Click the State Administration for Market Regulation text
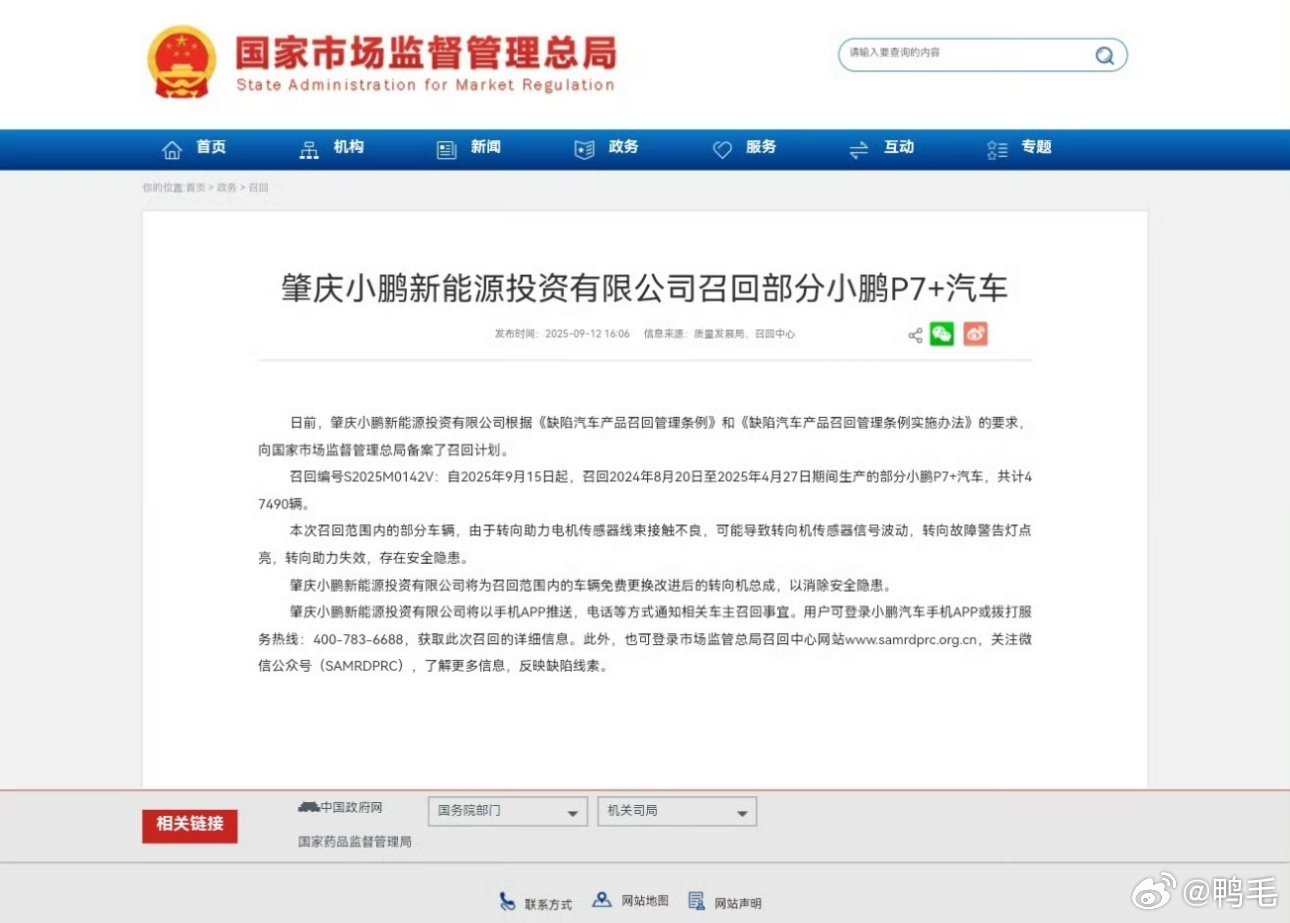1290x923 pixels. click(x=426, y=85)
